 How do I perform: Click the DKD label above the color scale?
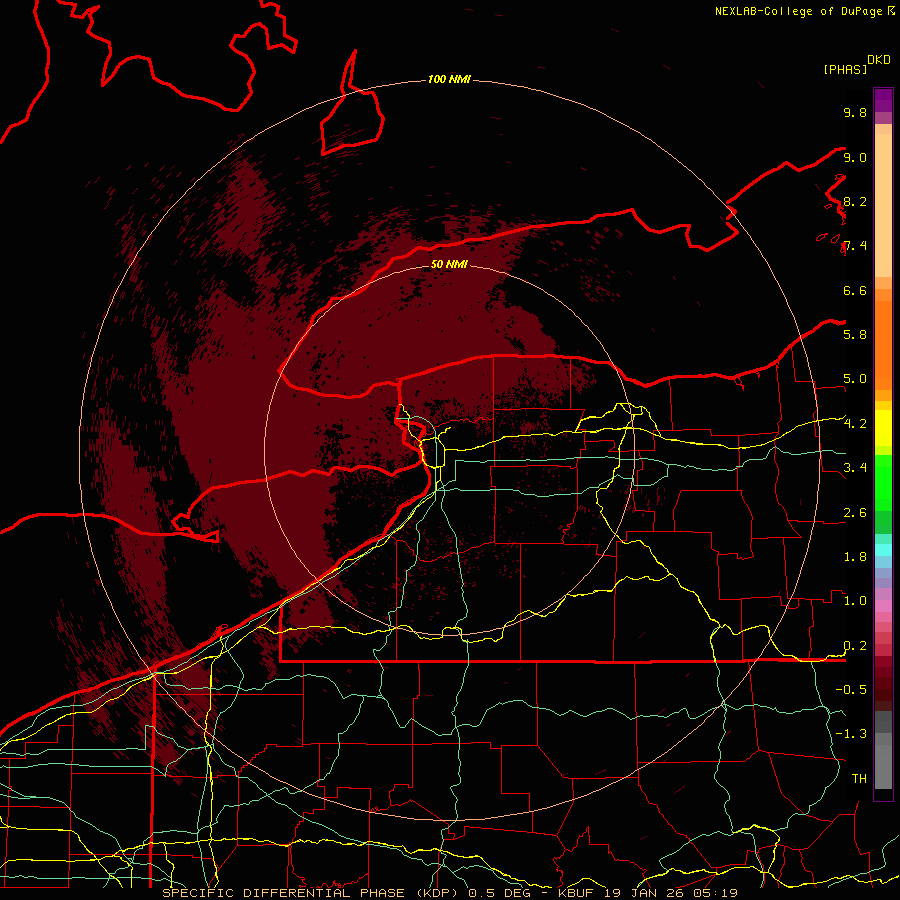[879, 60]
